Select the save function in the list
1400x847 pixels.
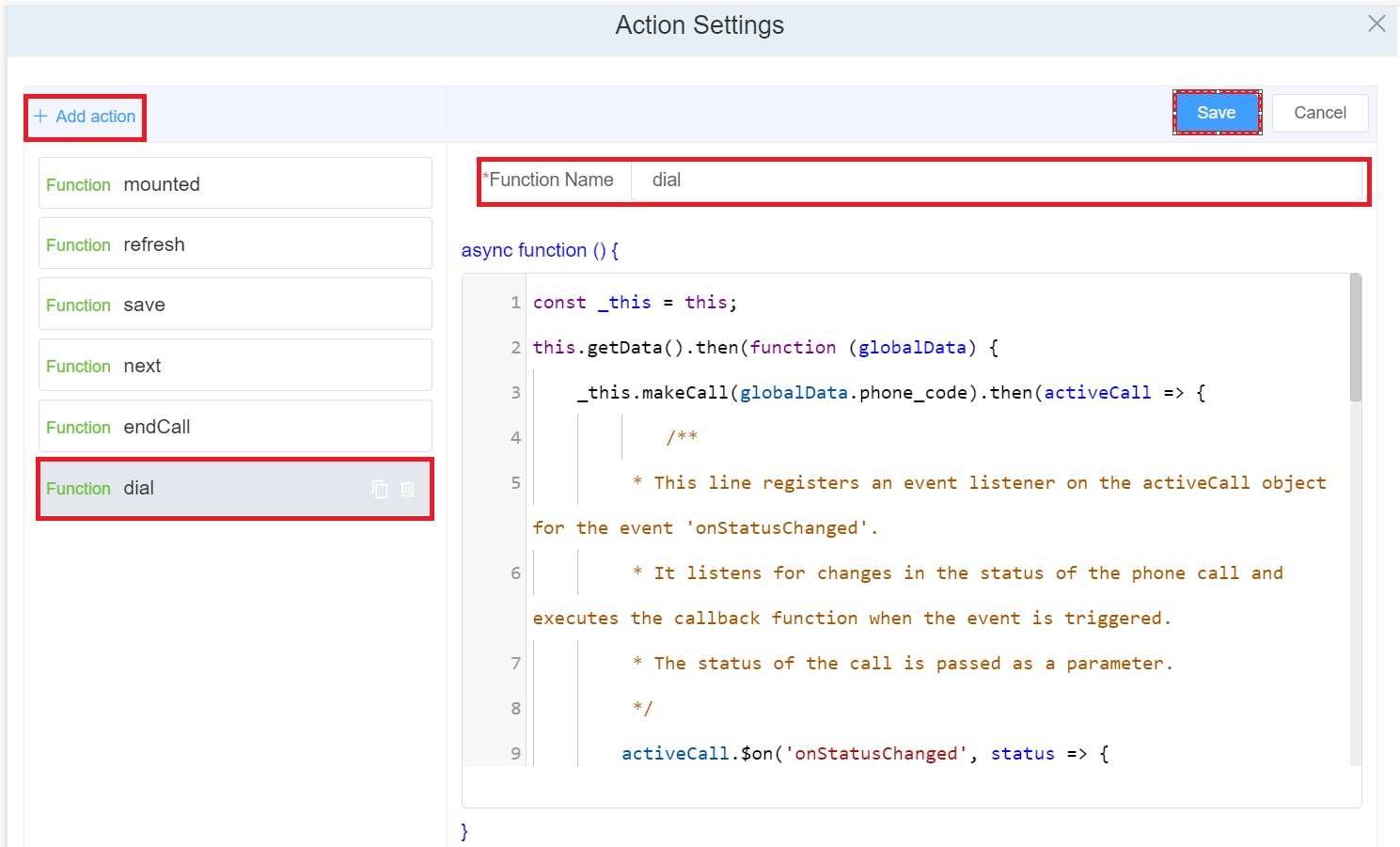(235, 305)
